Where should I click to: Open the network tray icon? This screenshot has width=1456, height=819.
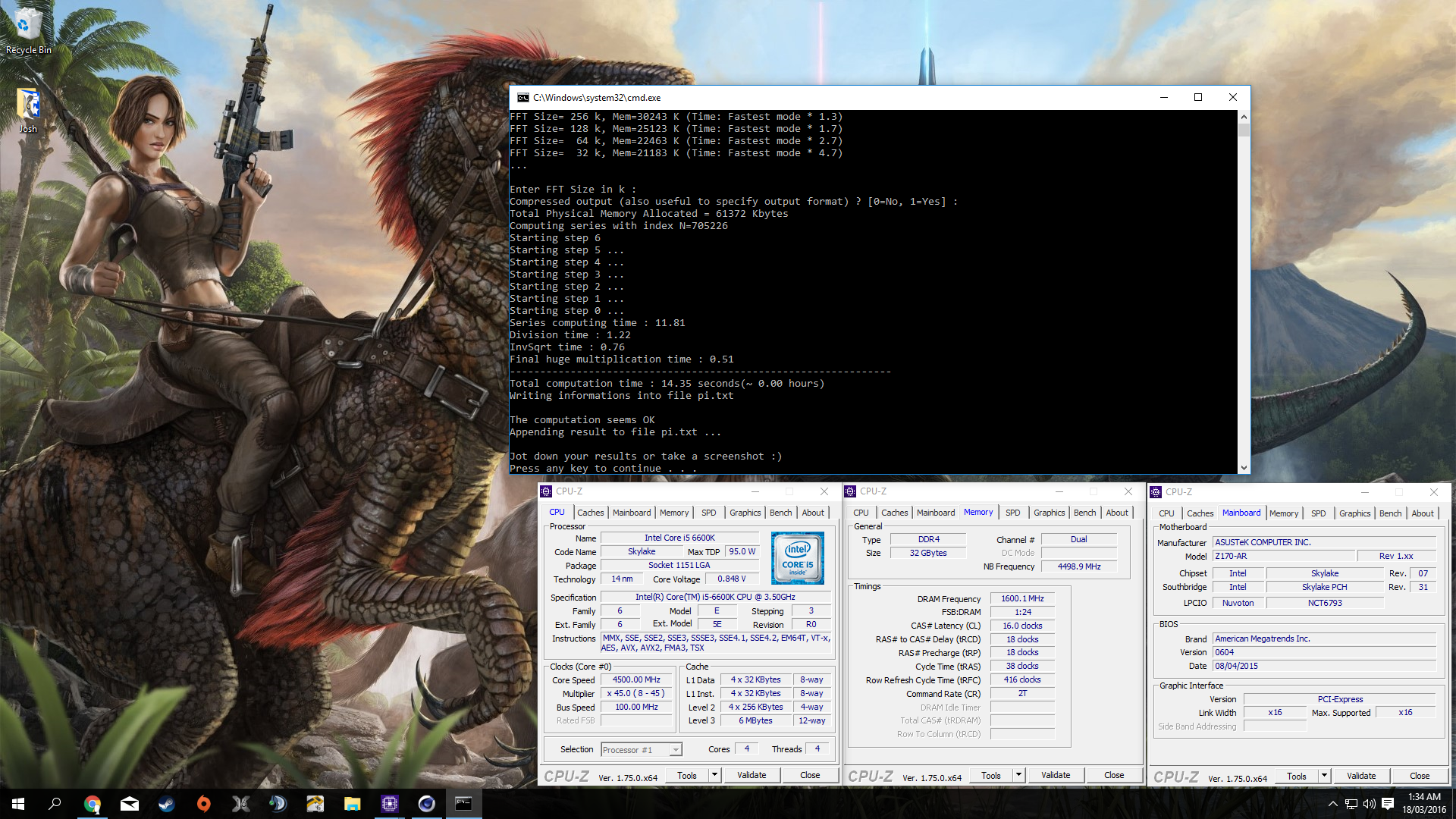[1351, 804]
